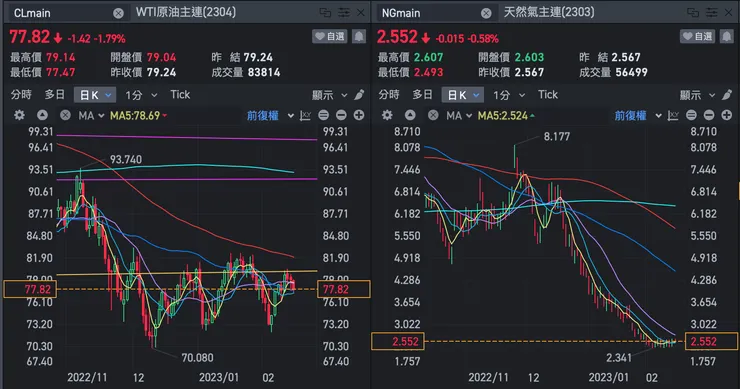
Task: Open drawing pencil tool on natural gas chart
Action: (x=727, y=95)
